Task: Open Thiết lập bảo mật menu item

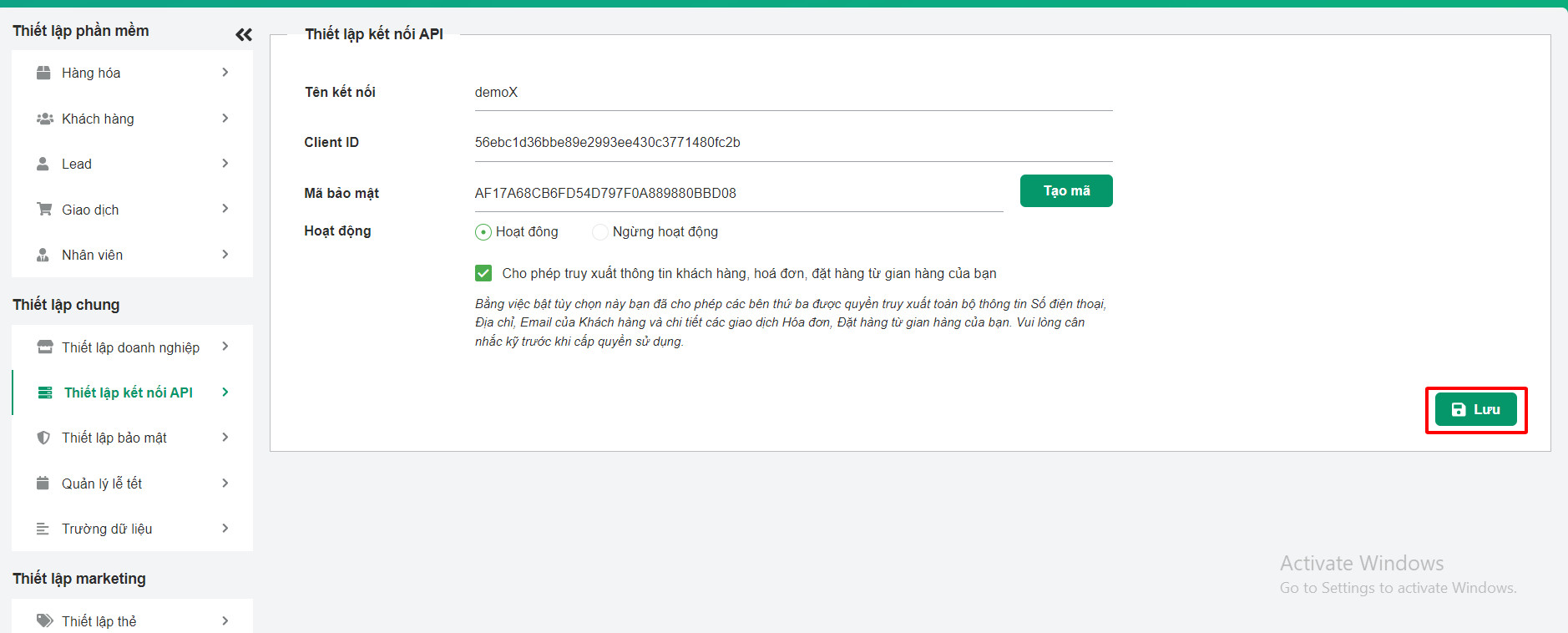Action: (132, 438)
